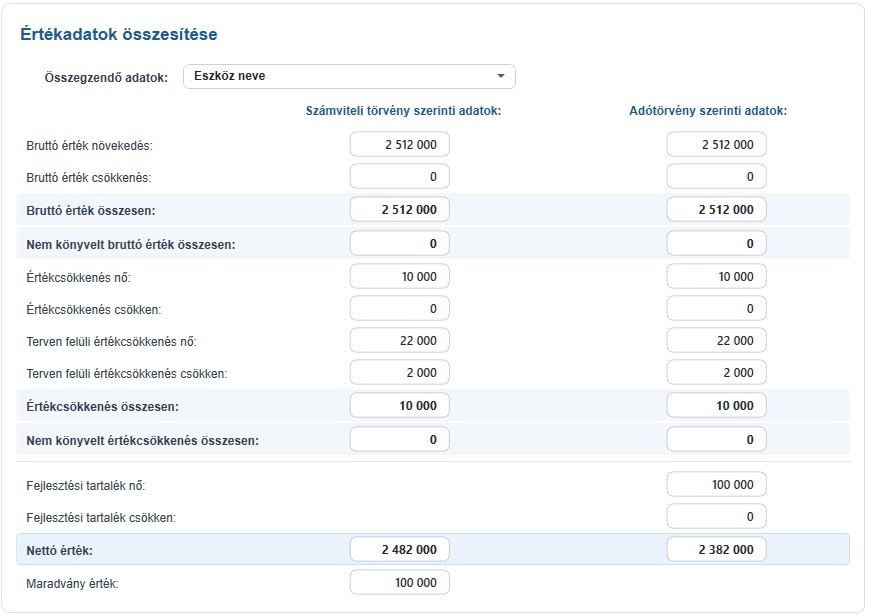Focus the Maradvány érték field

click(400, 583)
